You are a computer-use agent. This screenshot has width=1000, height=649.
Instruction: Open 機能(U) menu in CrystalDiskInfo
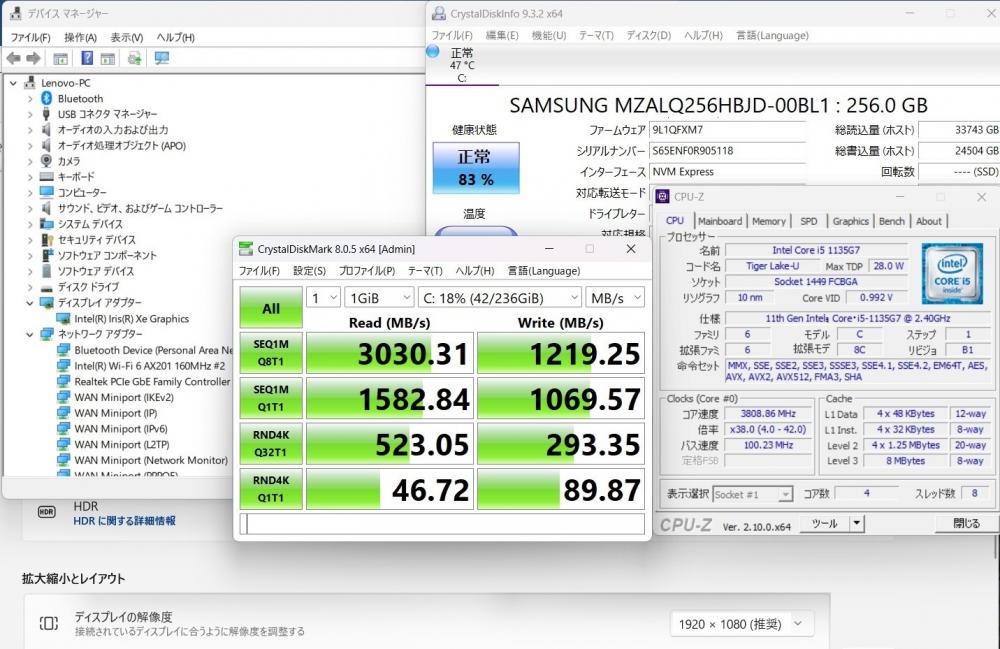pos(549,36)
